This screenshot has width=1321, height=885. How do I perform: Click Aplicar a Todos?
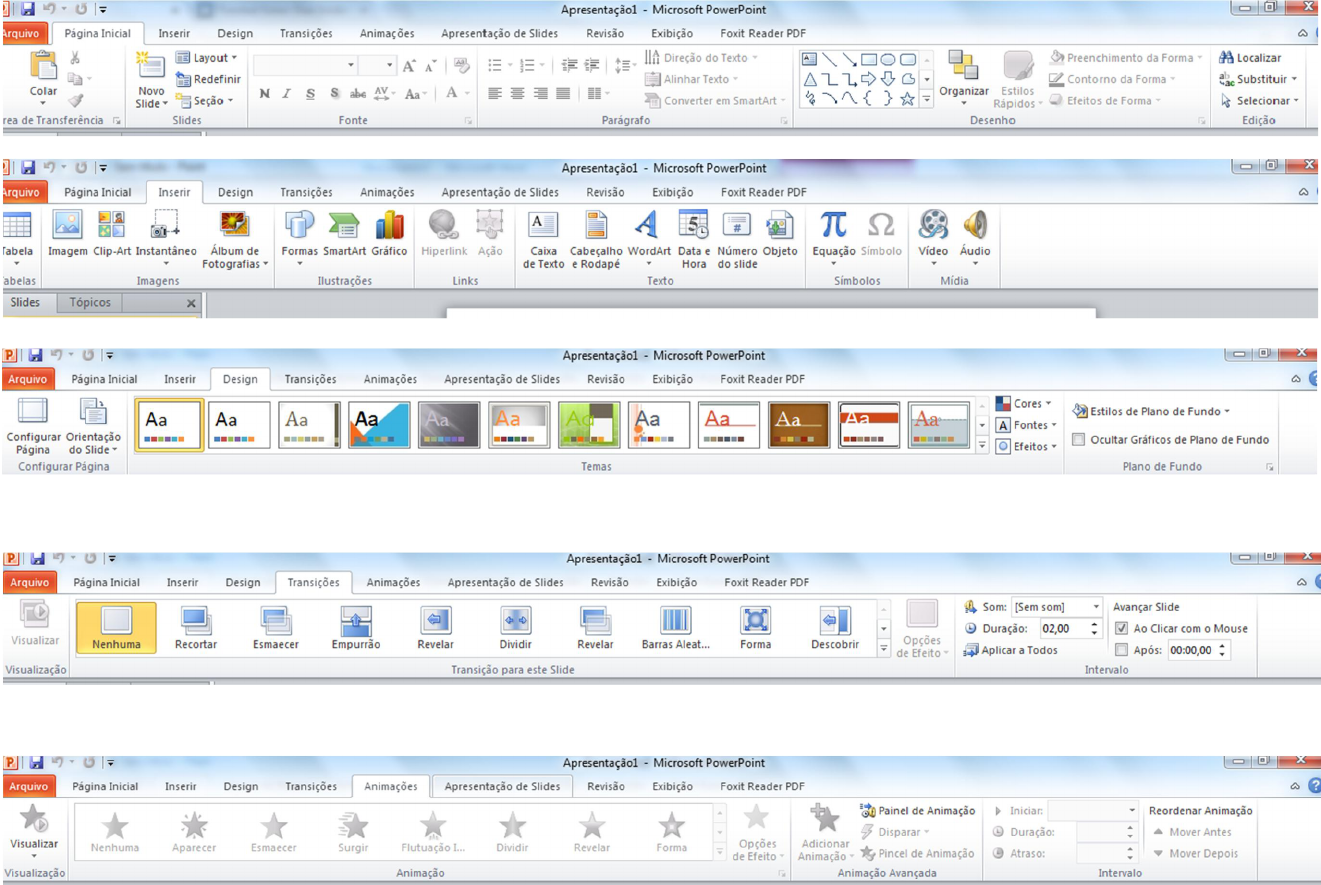tap(1010, 650)
